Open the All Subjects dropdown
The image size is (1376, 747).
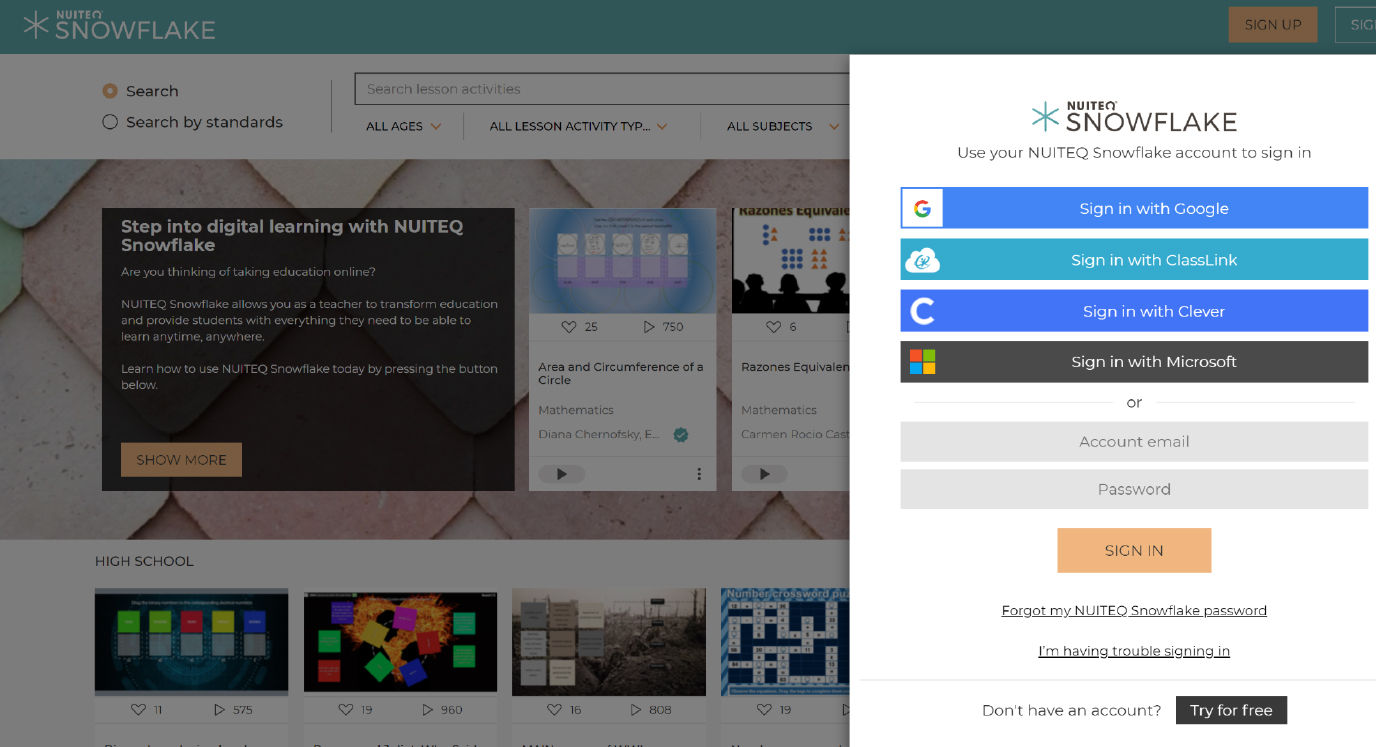coord(782,127)
